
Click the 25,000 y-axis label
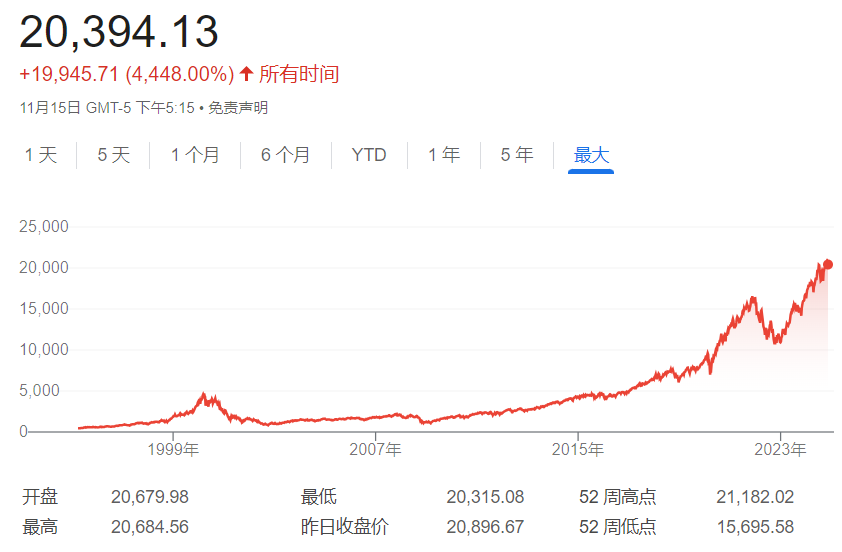tap(44, 227)
